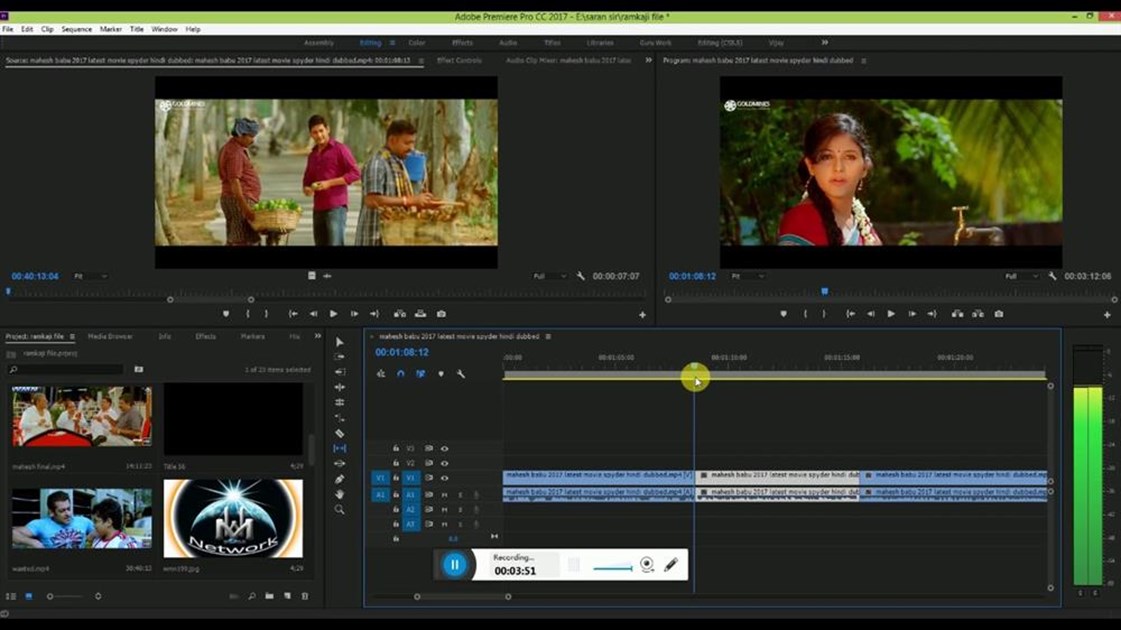Click webcam icon on recording bar
This screenshot has width=1121, height=630.
[647, 565]
